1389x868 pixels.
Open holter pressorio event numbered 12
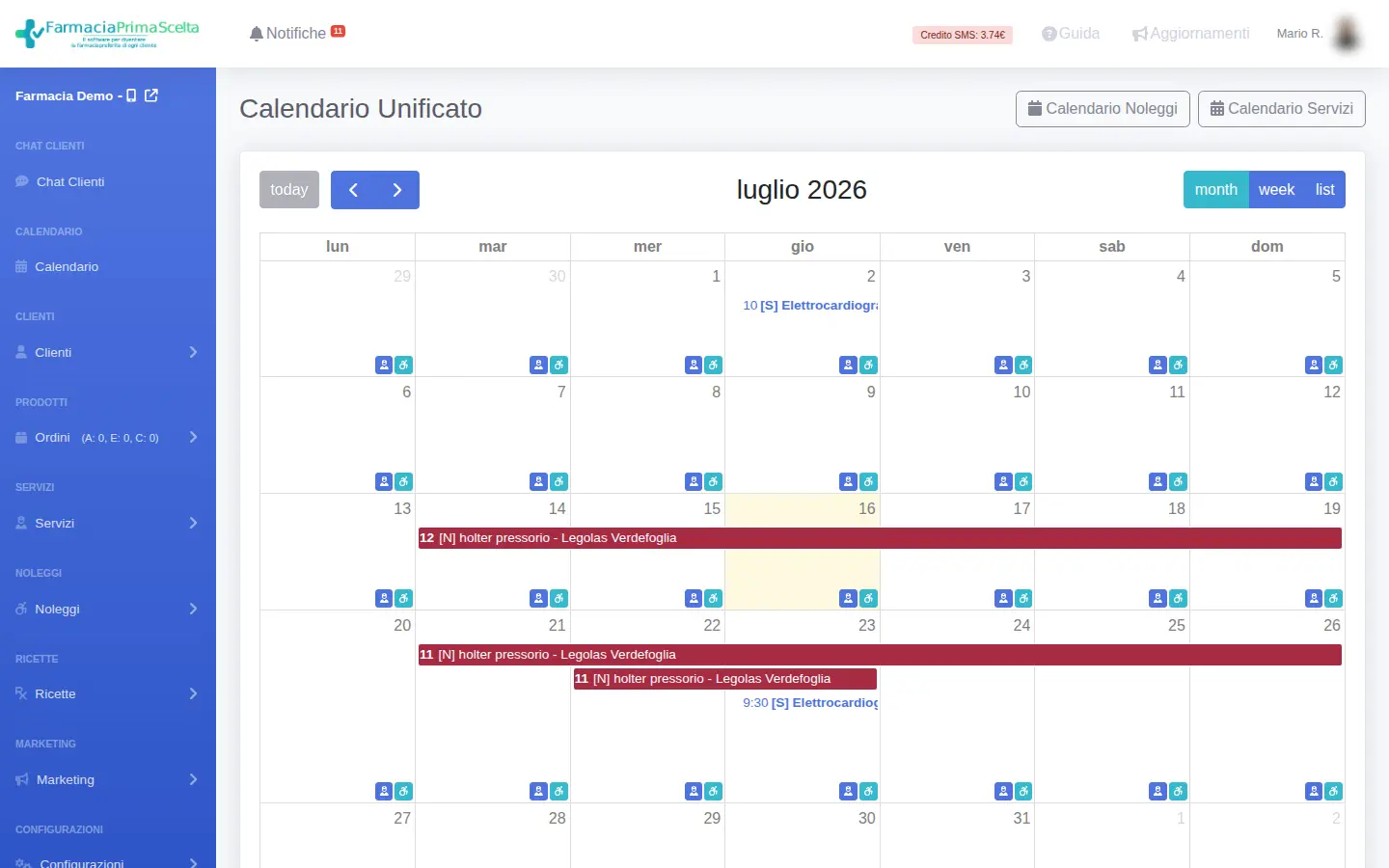coord(880,538)
